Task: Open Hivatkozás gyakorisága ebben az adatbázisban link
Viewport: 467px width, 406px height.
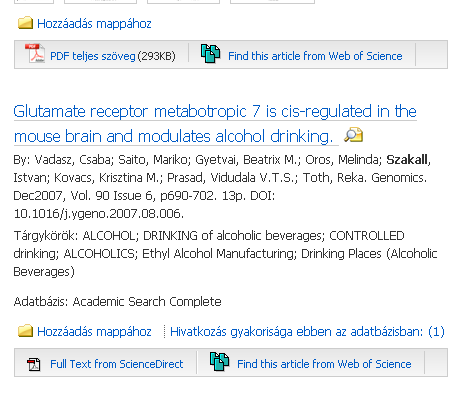Action: [307, 332]
